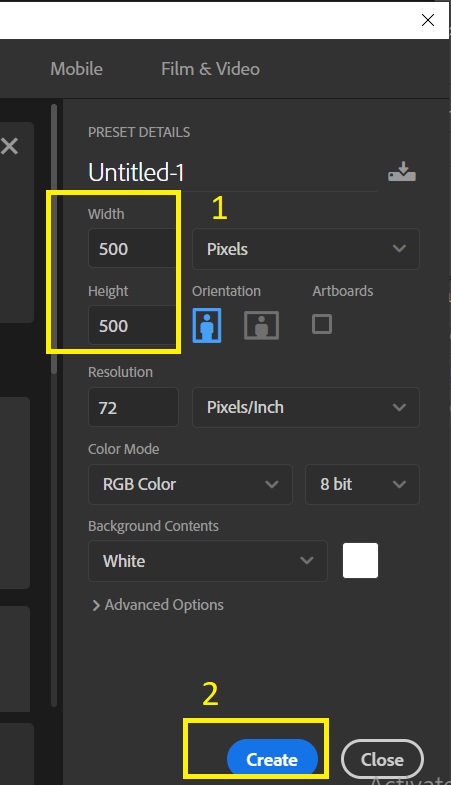Close the dialog with top-right X
451x785 pixels.
coord(428,20)
